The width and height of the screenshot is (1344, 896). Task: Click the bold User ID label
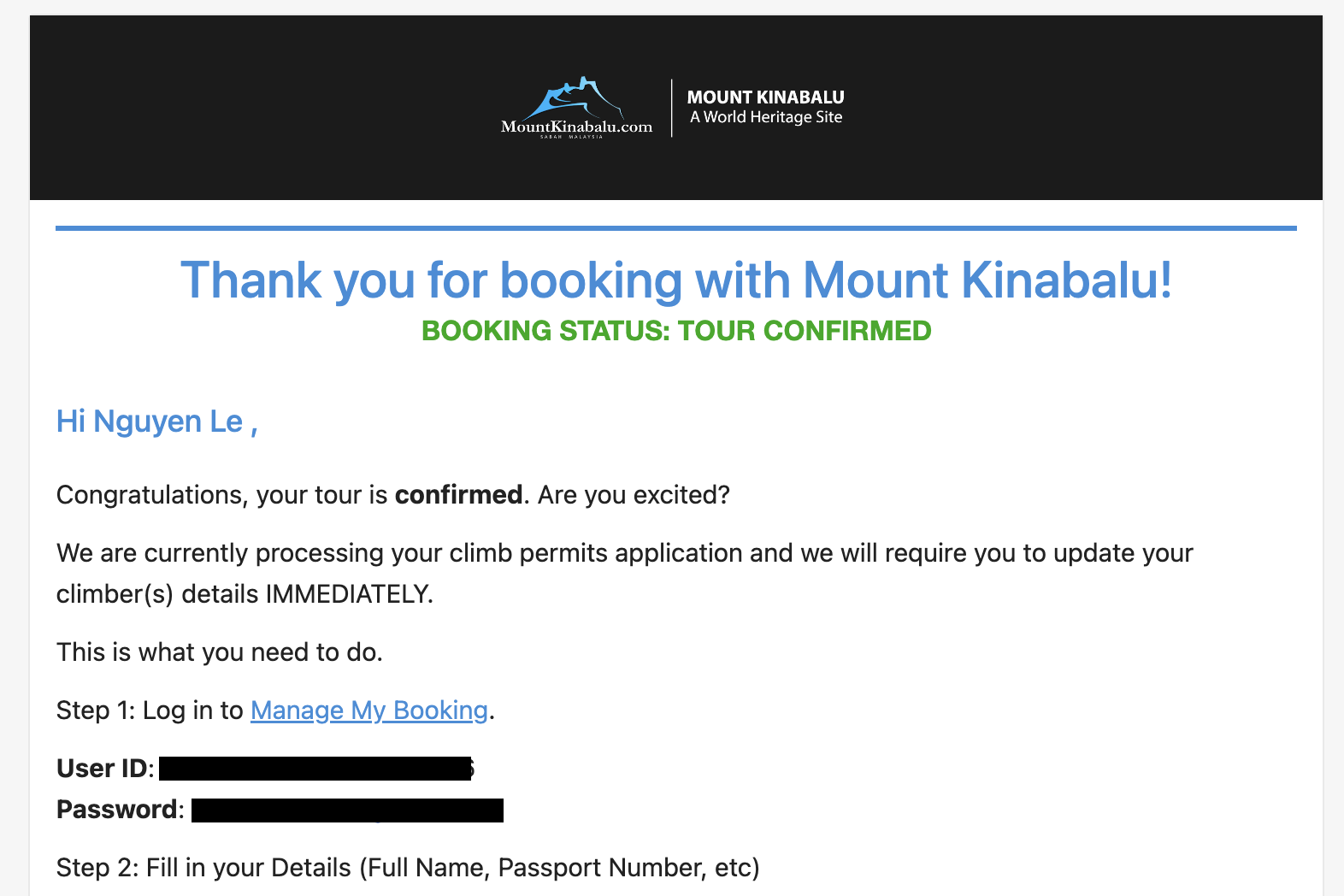coord(103,769)
